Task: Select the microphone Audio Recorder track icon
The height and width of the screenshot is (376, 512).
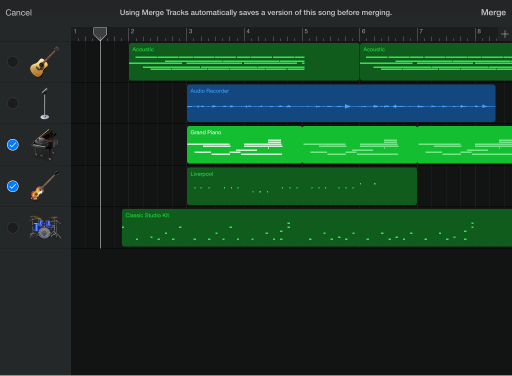Action: 45,103
